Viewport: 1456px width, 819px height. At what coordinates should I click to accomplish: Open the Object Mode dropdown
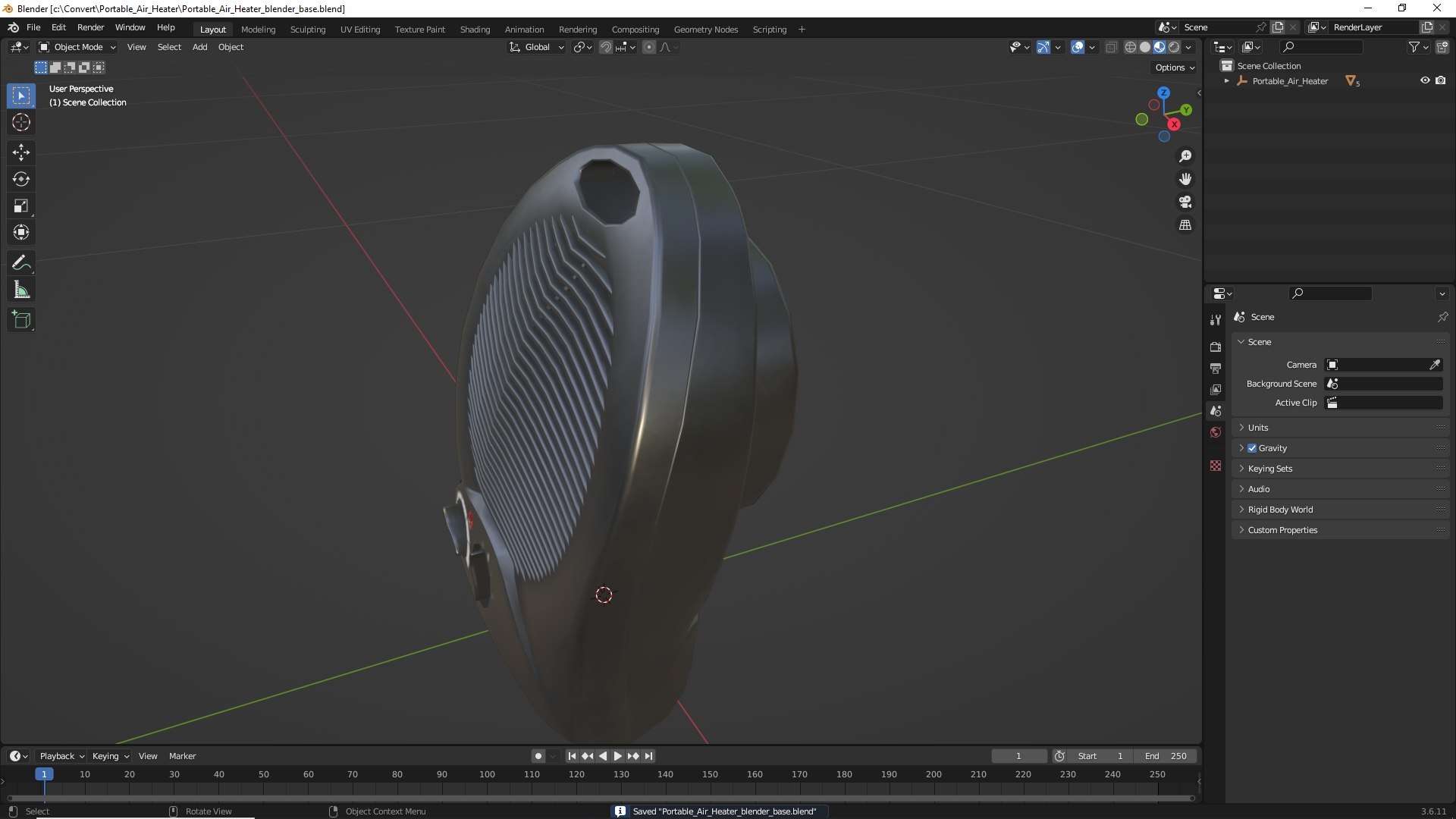coord(77,47)
